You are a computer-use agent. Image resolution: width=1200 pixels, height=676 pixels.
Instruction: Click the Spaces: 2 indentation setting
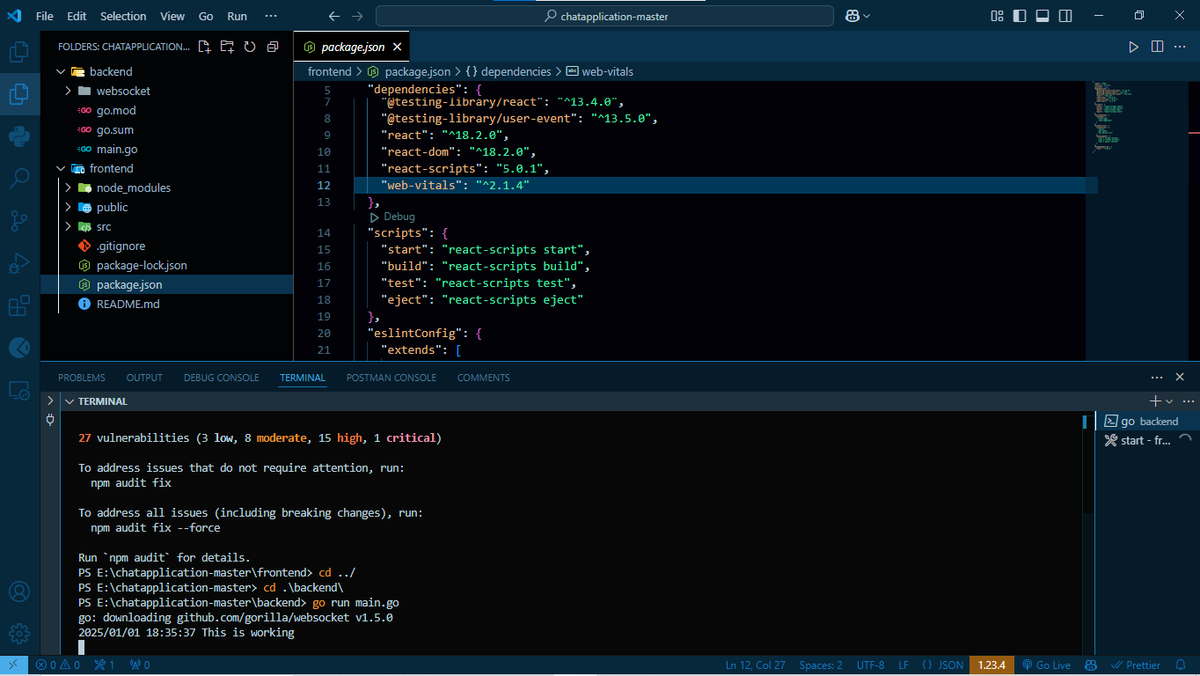coord(821,665)
